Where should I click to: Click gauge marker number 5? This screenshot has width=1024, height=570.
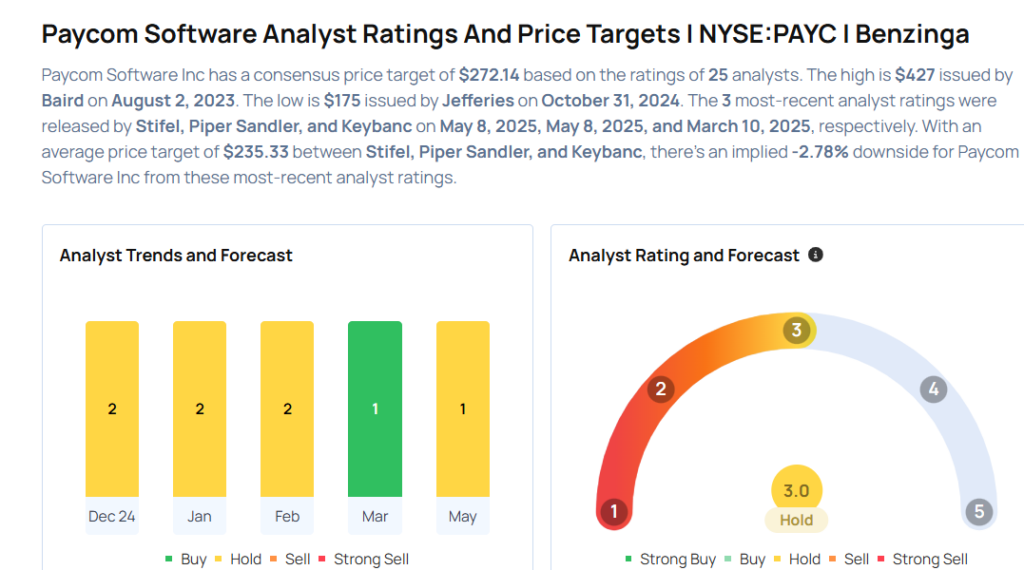[979, 511]
